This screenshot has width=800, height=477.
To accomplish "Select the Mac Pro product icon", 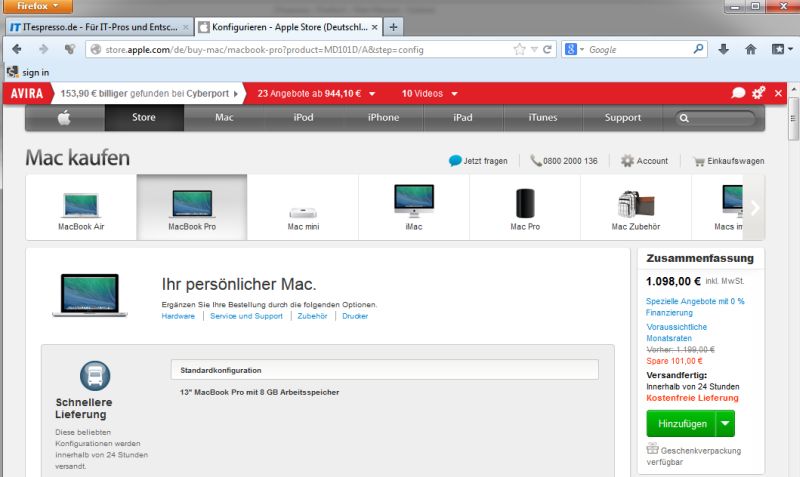I will tap(525, 203).
